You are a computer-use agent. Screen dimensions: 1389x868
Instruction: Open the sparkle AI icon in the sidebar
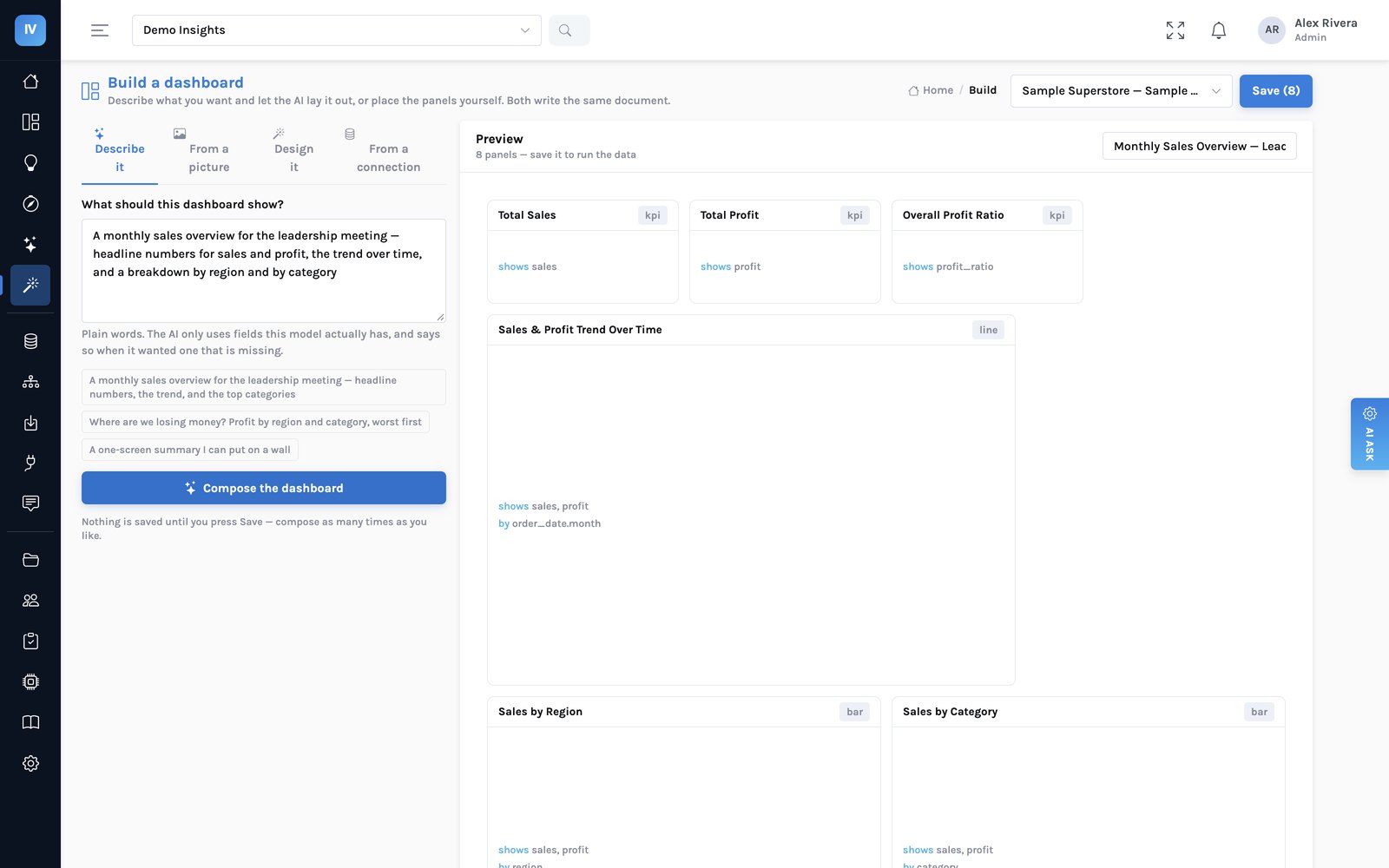(x=30, y=244)
